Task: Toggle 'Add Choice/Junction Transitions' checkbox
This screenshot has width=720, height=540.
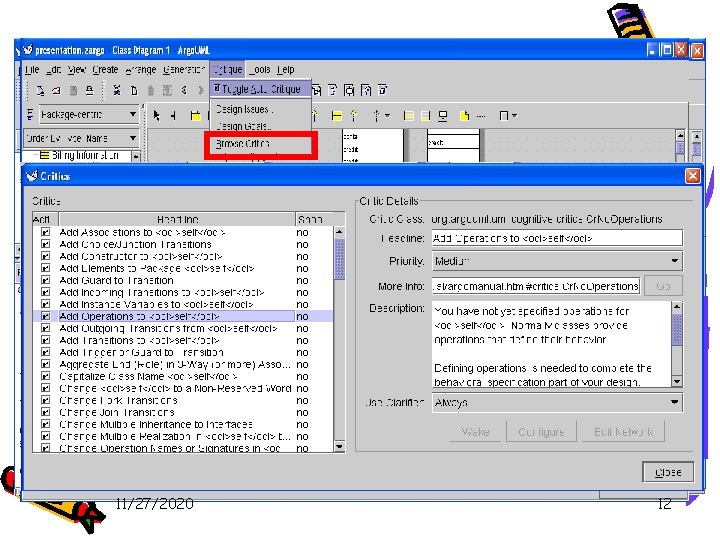Action: [x=45, y=244]
